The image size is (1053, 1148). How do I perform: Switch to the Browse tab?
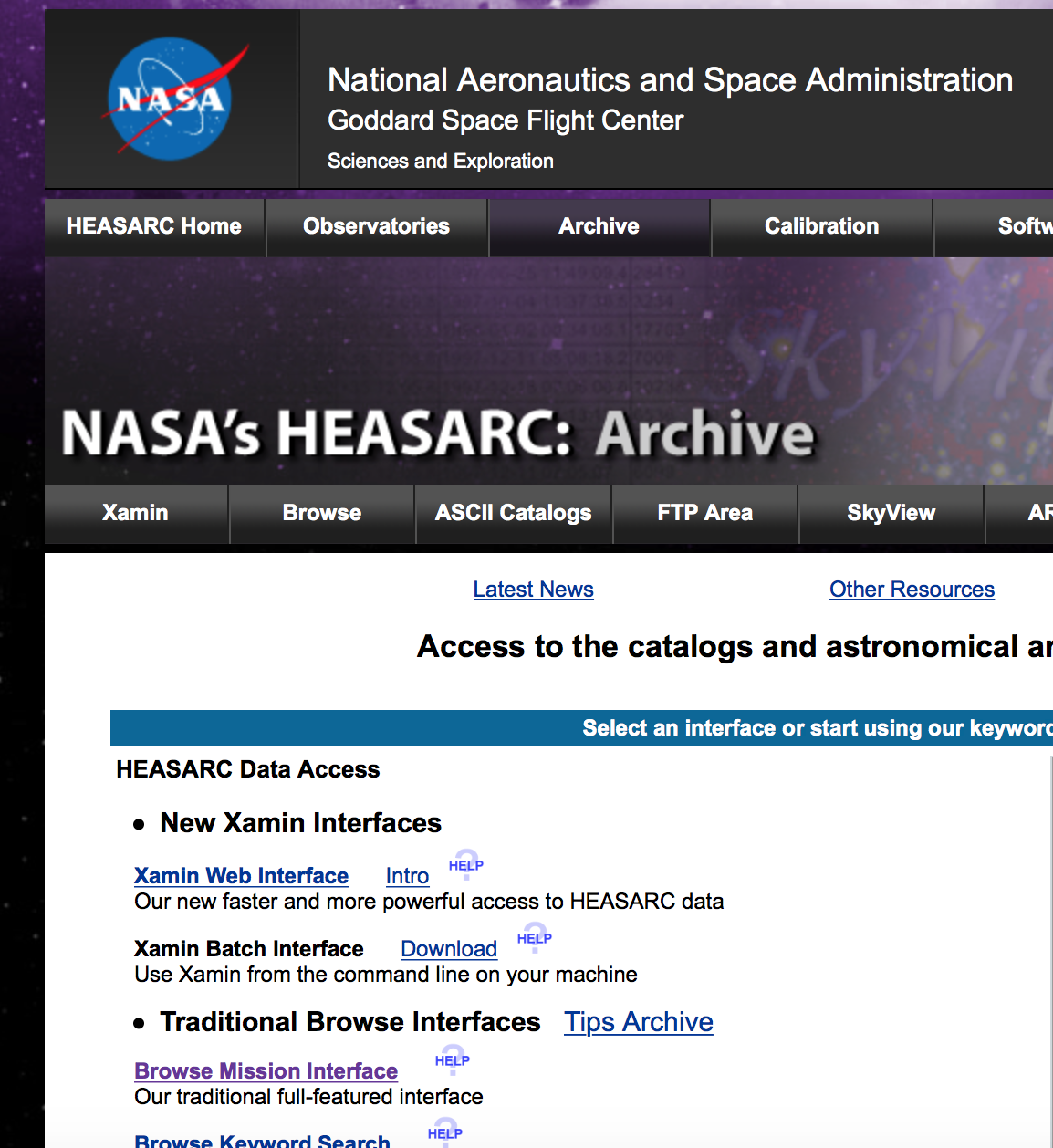click(321, 513)
